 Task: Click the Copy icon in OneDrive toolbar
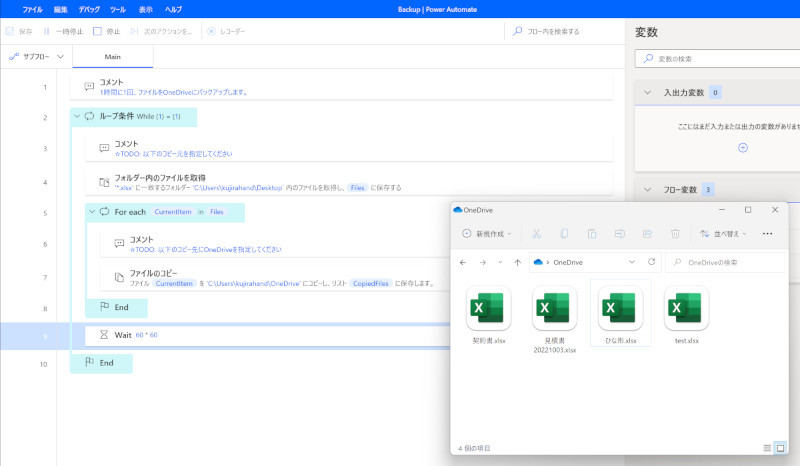click(564, 234)
